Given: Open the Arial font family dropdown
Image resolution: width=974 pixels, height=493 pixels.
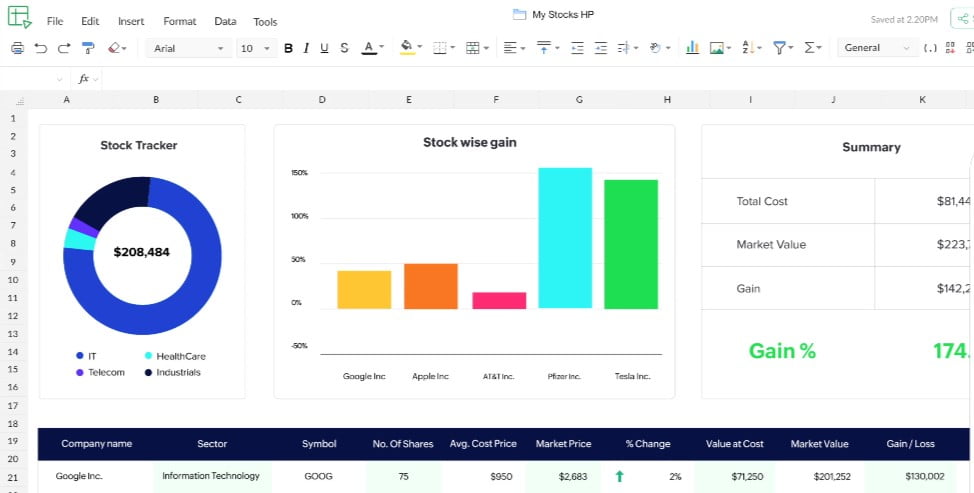Looking at the screenshot, I should coord(188,48).
